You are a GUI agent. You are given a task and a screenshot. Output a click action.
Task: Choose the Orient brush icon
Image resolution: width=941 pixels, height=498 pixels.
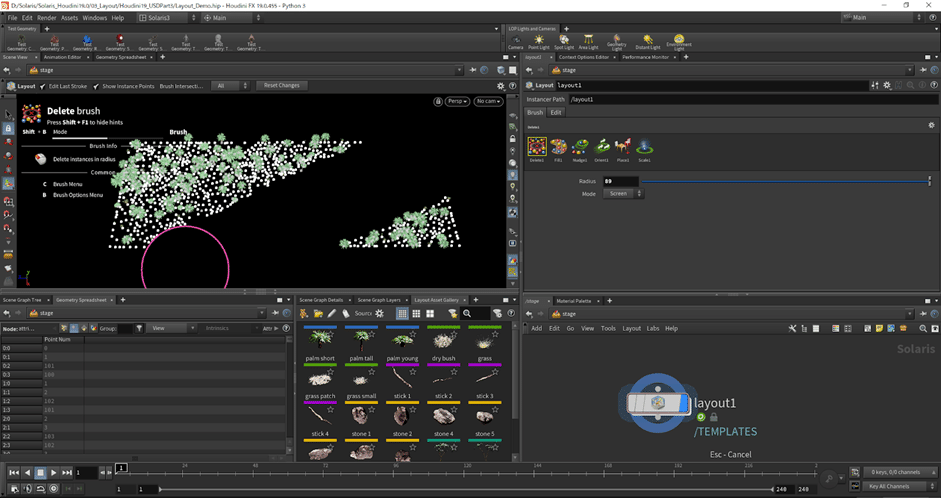(x=601, y=147)
